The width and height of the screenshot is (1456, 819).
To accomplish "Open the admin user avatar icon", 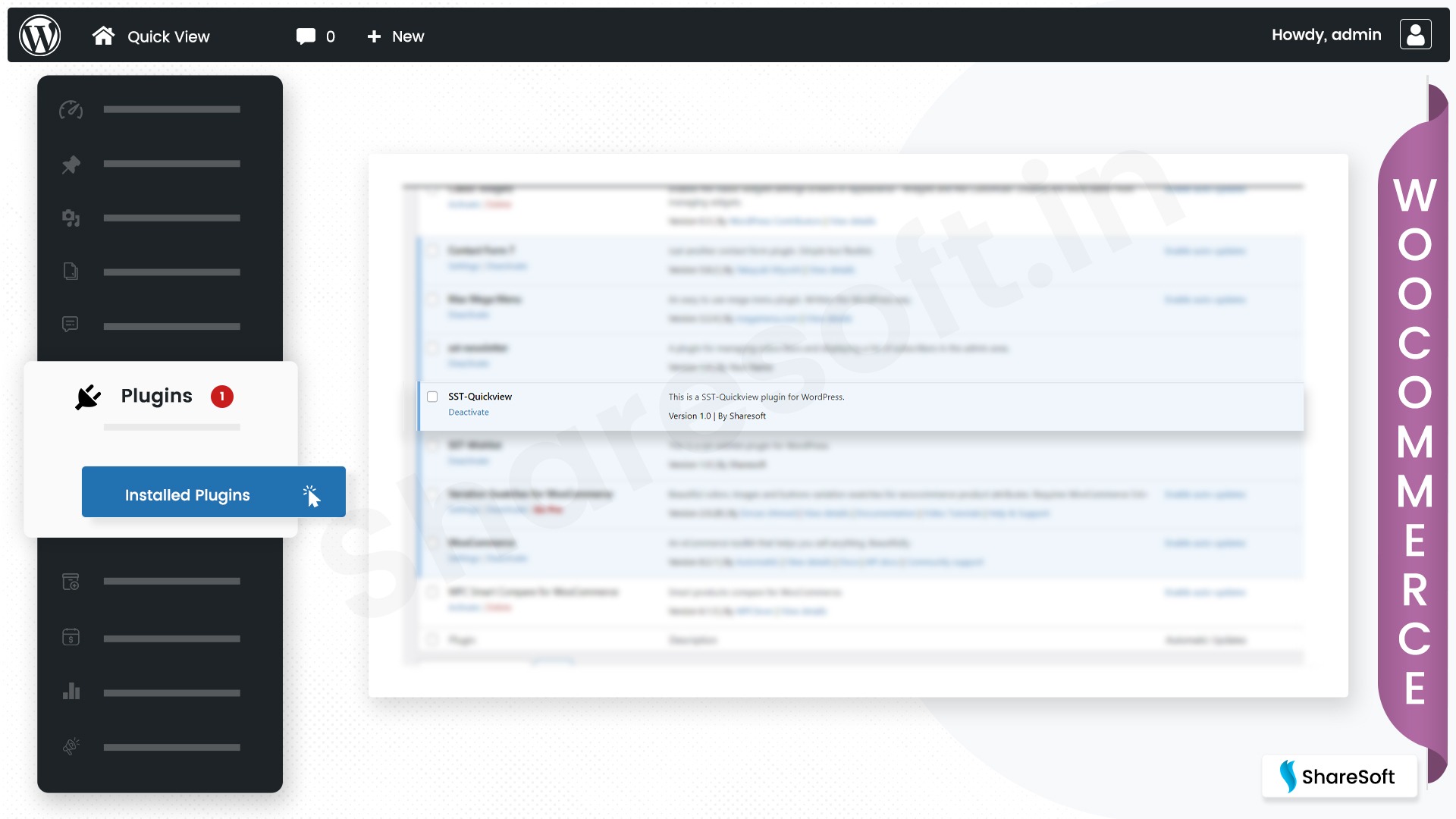I will (1415, 35).
